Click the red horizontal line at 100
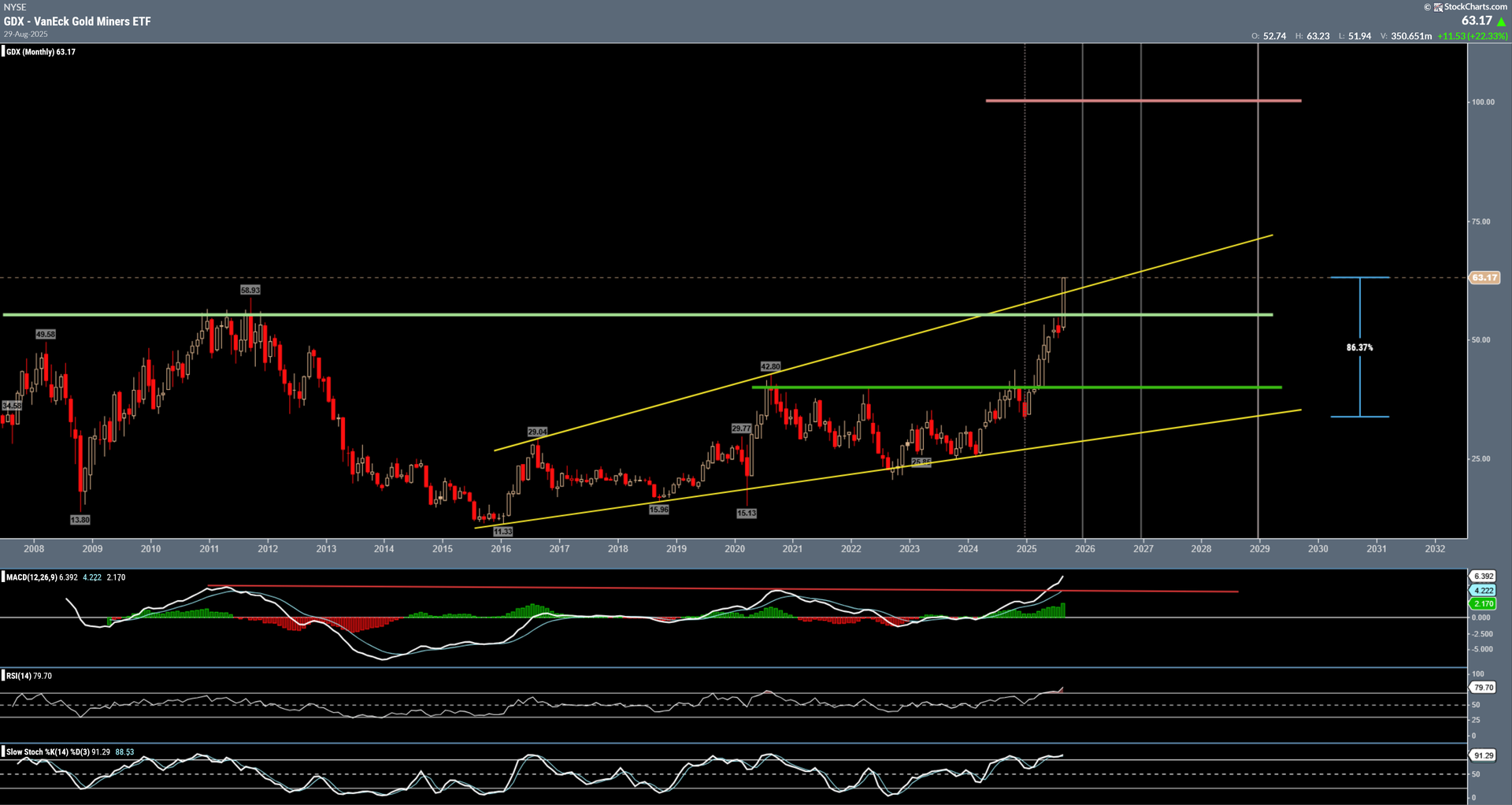The width and height of the screenshot is (1512, 805). 1142,101
